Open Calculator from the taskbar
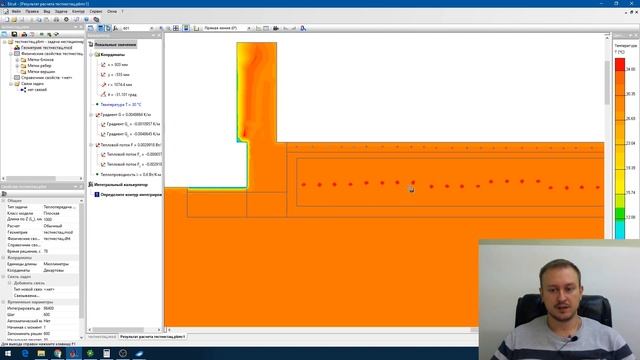This screenshot has width=640, height=360. (x=107, y=353)
